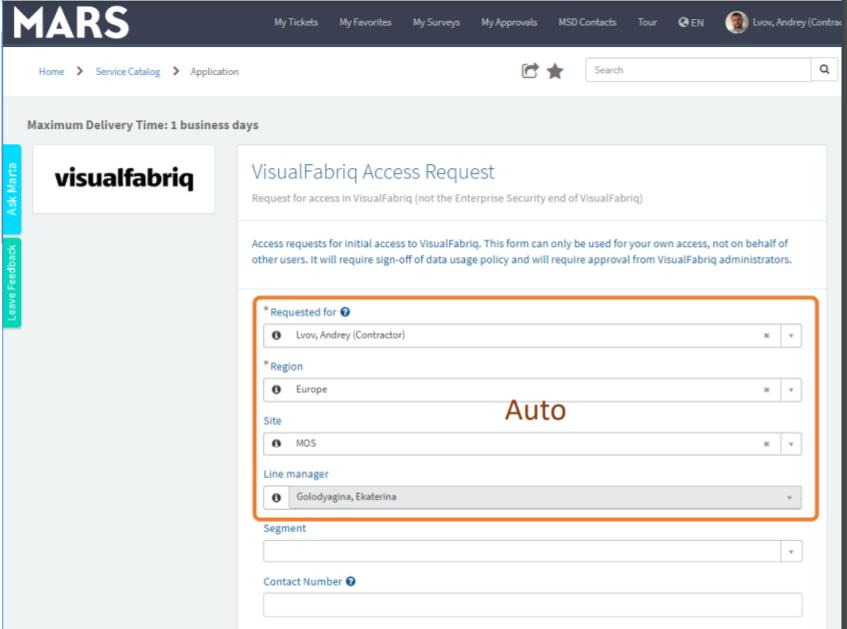
Task: Click info icon in Requested for field
Action: click(276, 335)
